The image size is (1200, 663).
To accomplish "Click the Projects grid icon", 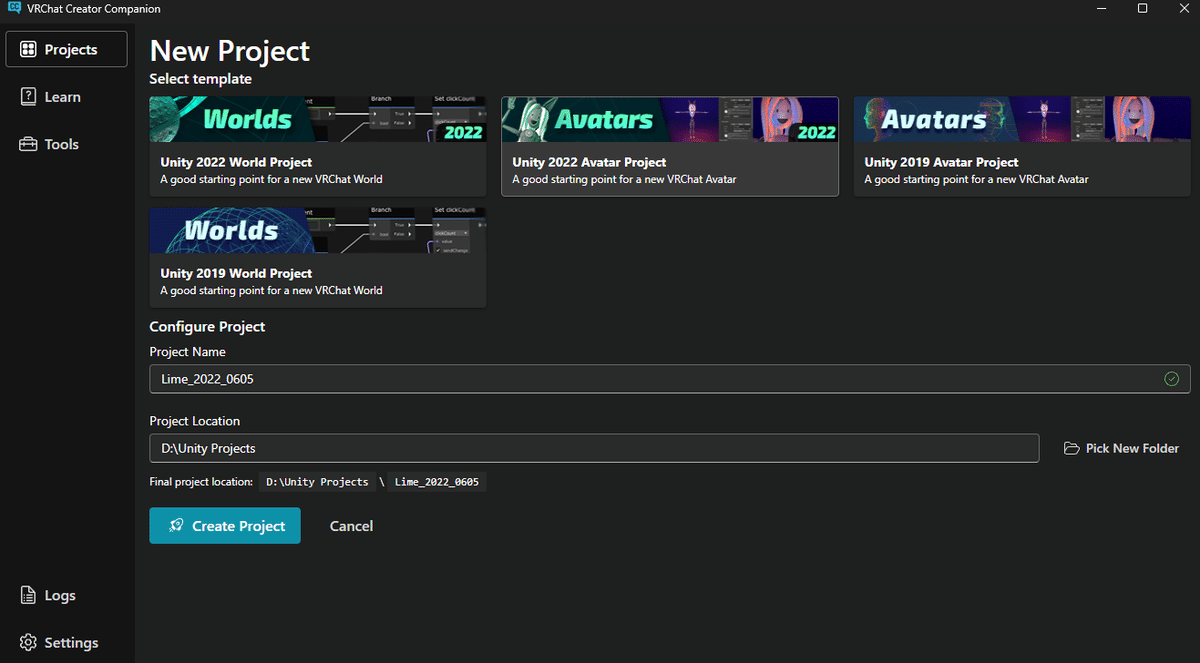I will pos(28,49).
